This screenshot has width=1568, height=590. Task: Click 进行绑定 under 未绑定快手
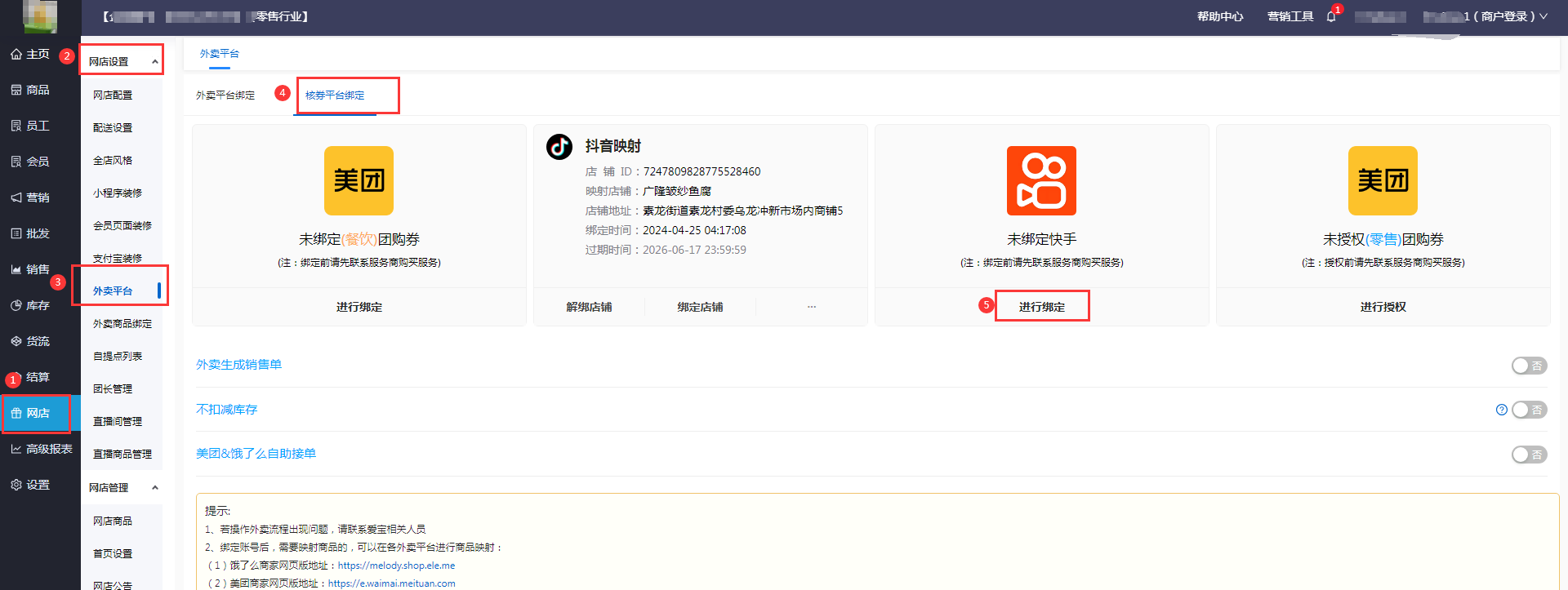1042,307
